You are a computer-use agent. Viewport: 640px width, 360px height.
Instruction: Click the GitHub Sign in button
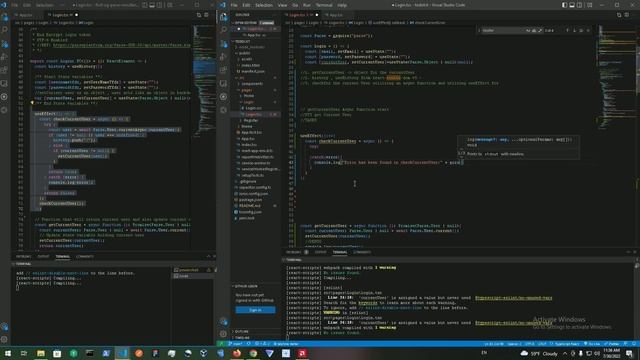256,310
